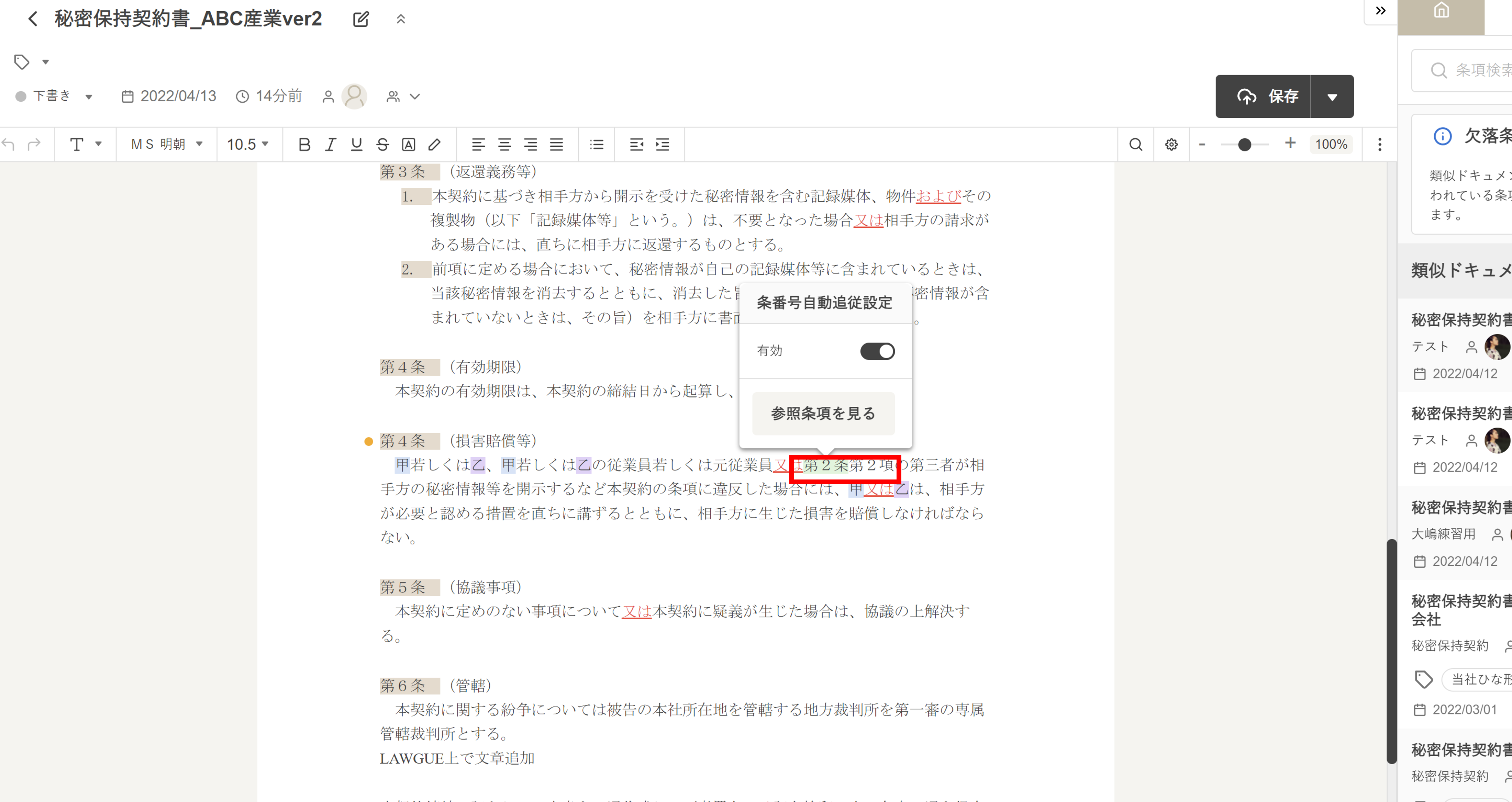Open the save options arrow menu

click(1332, 97)
